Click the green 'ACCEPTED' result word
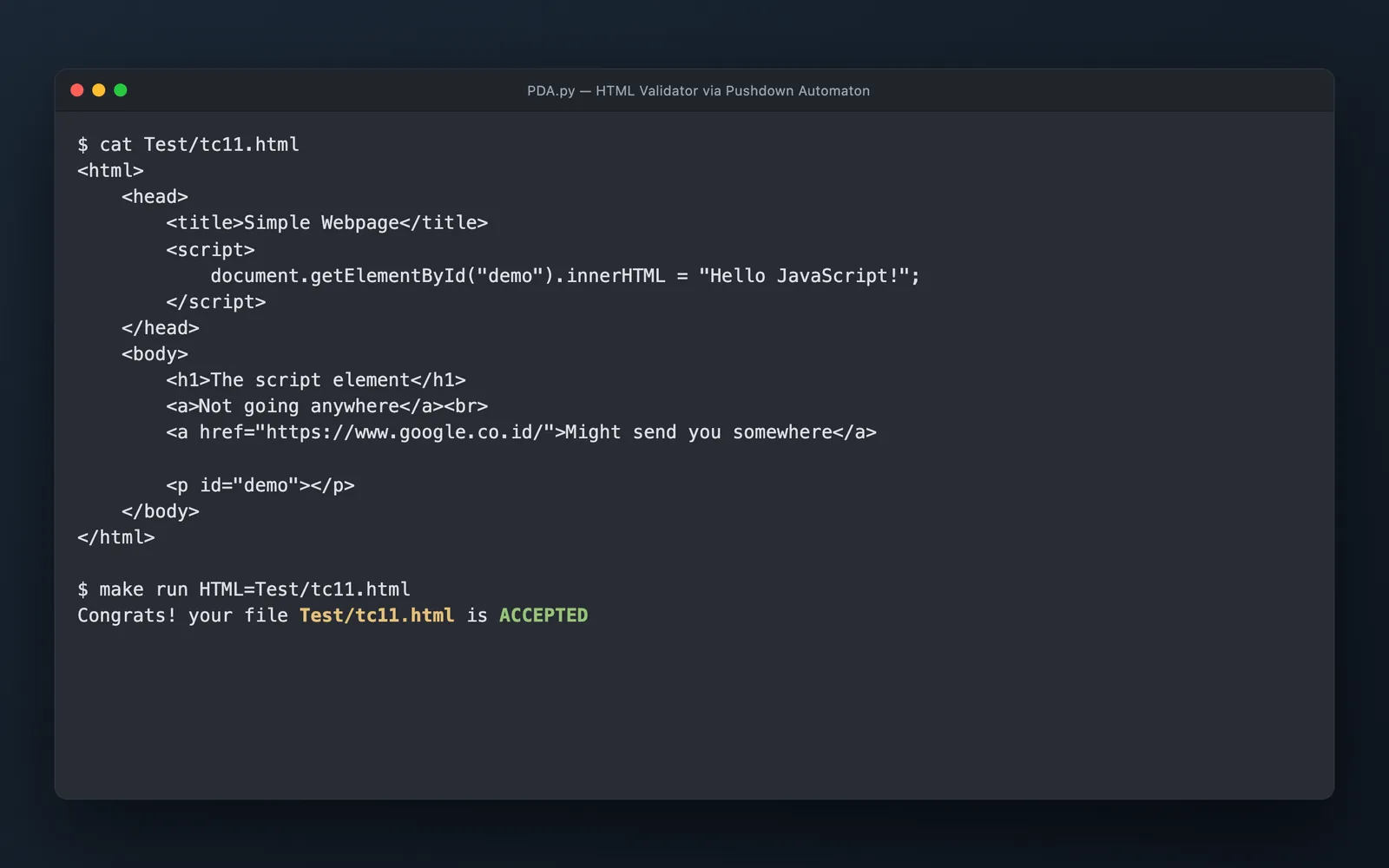 click(x=543, y=615)
